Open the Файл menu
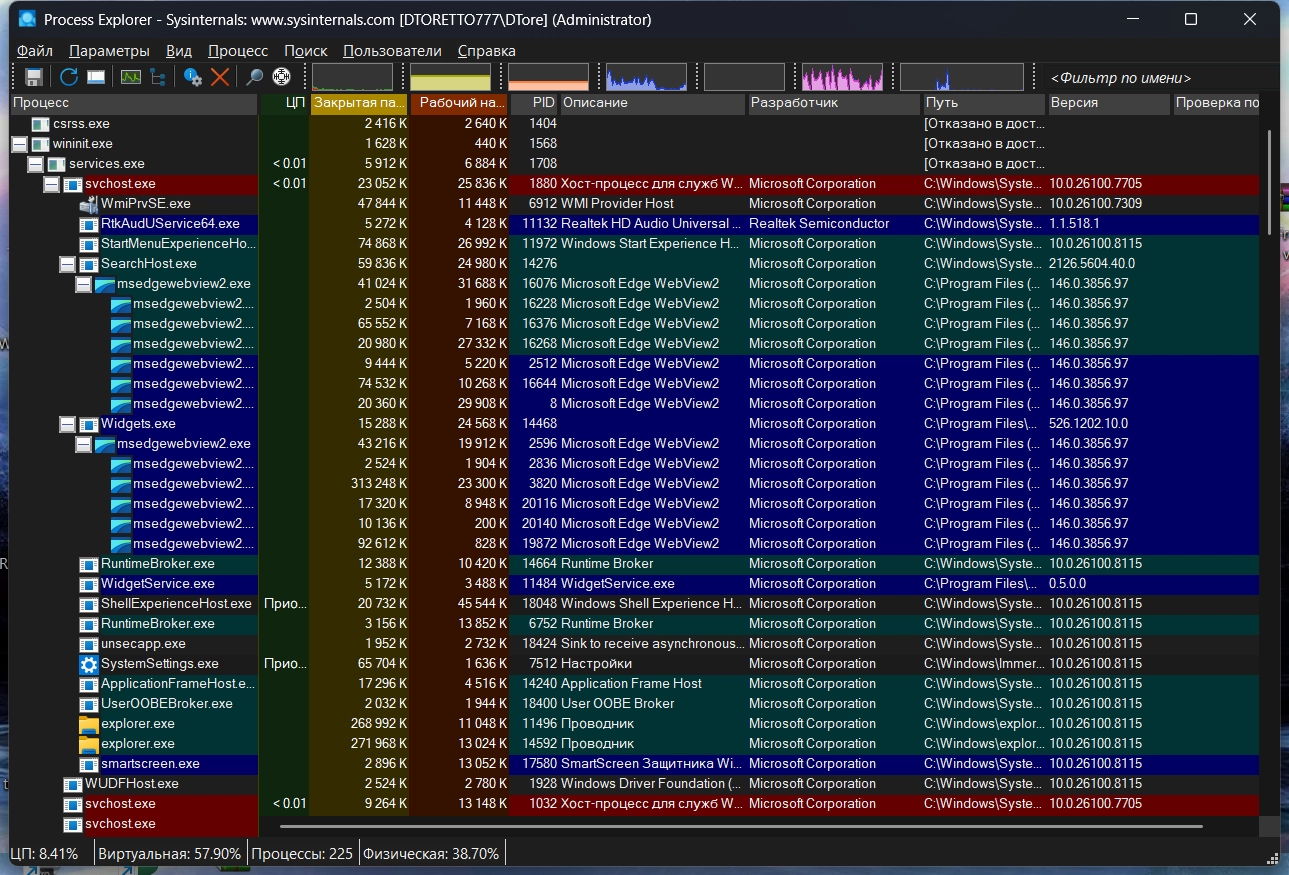Screen dimensions: 1289x875 tap(35, 51)
